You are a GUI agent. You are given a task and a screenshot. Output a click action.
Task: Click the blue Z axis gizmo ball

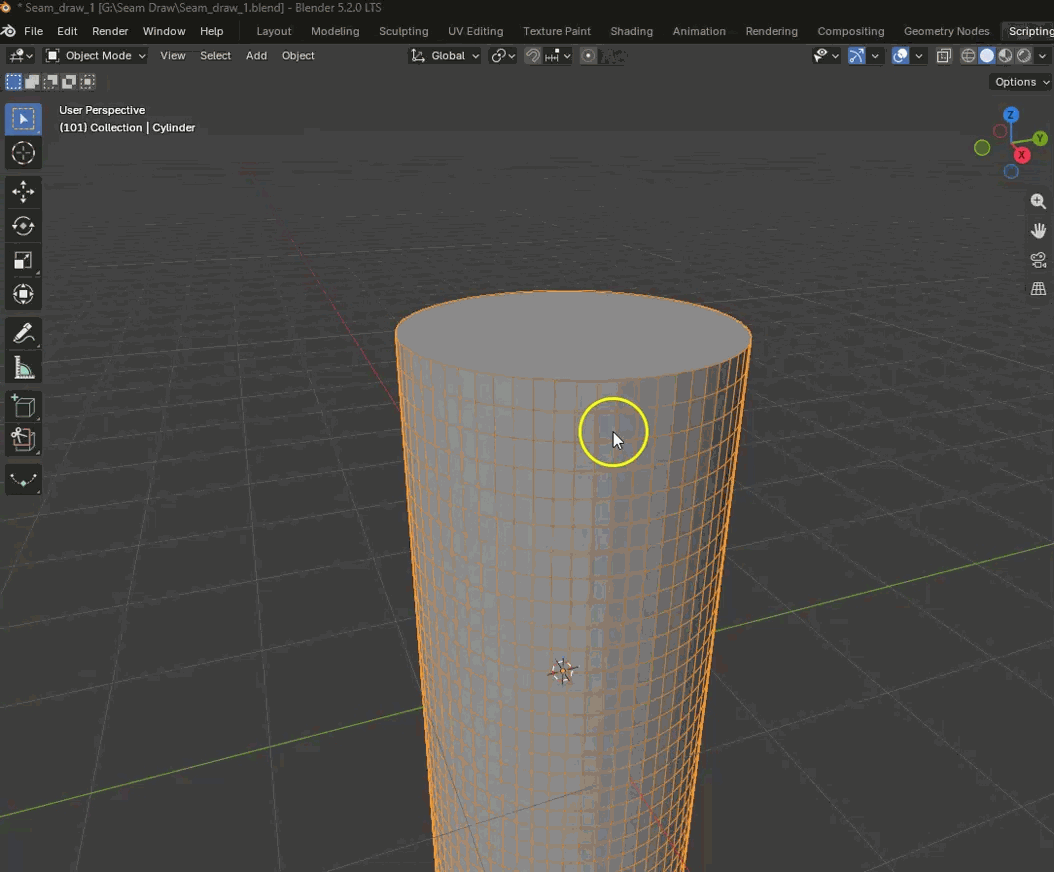(1010, 115)
